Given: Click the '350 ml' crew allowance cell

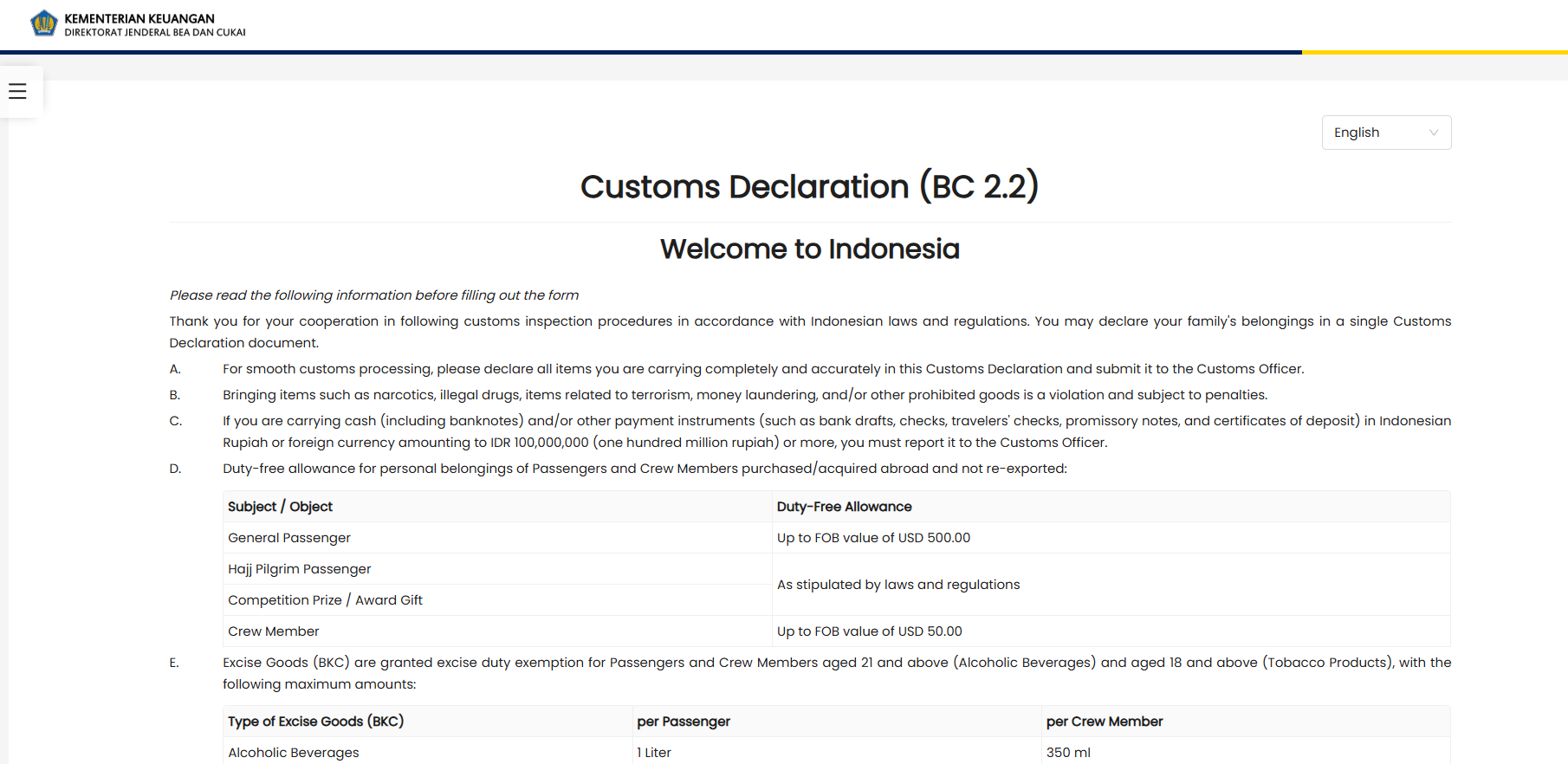Looking at the screenshot, I should tap(1246, 751).
